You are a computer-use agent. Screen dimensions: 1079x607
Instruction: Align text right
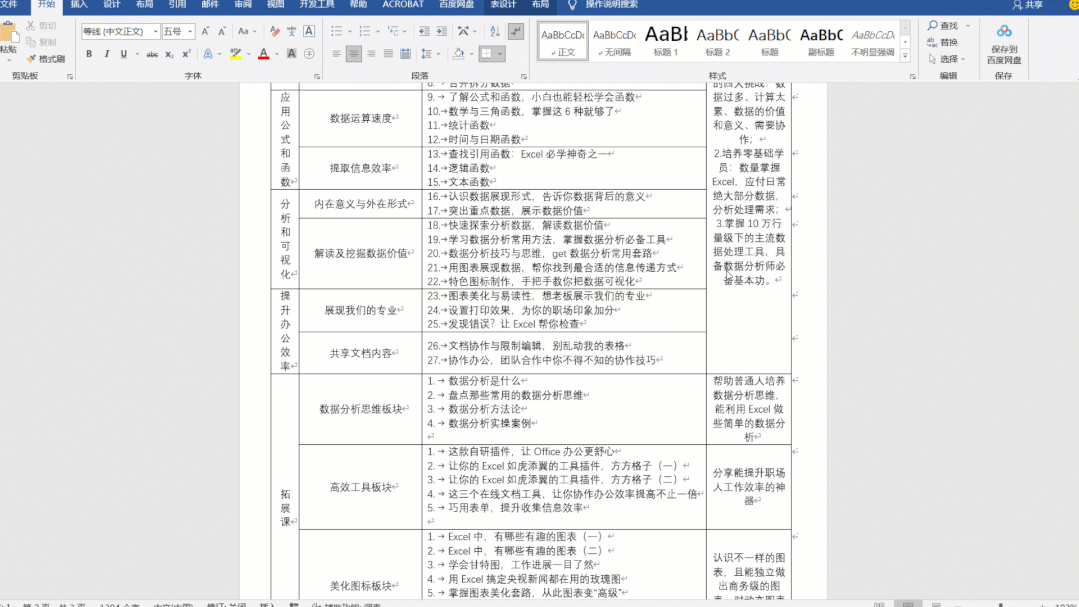click(x=371, y=54)
